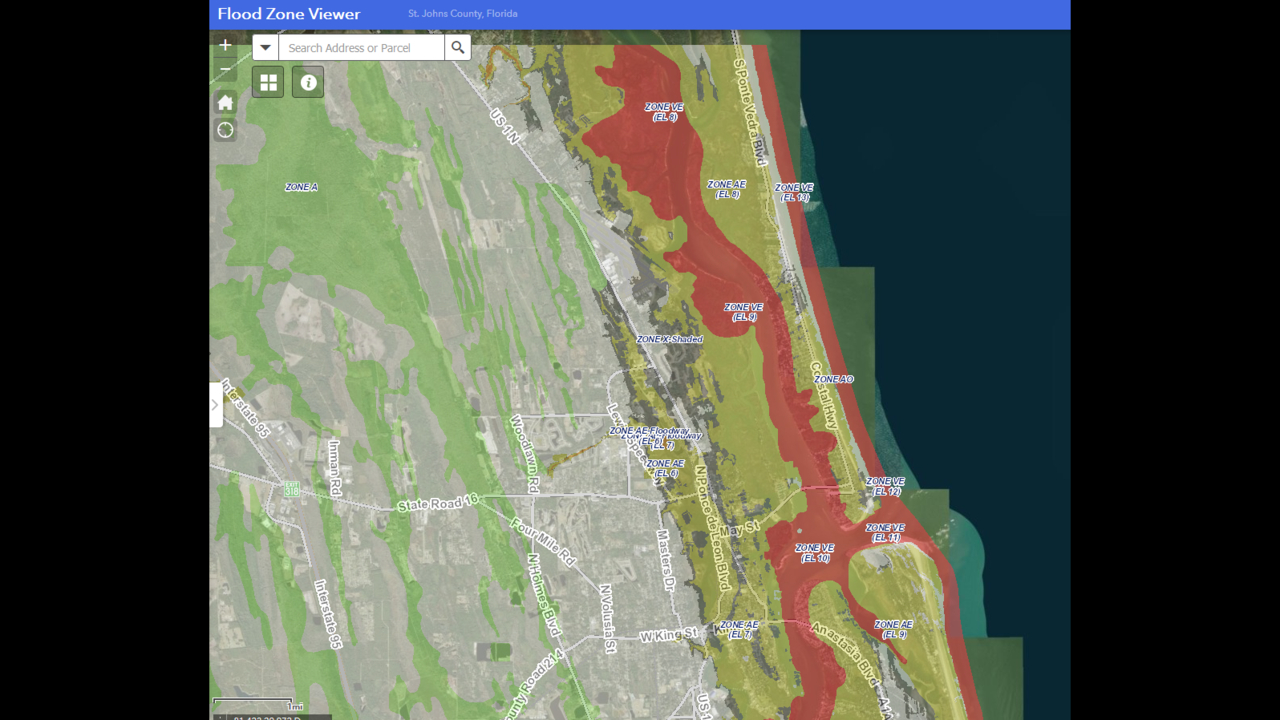Image resolution: width=1280 pixels, height=720 pixels.
Task: Click the State Road 16 road label
Action: point(438,503)
